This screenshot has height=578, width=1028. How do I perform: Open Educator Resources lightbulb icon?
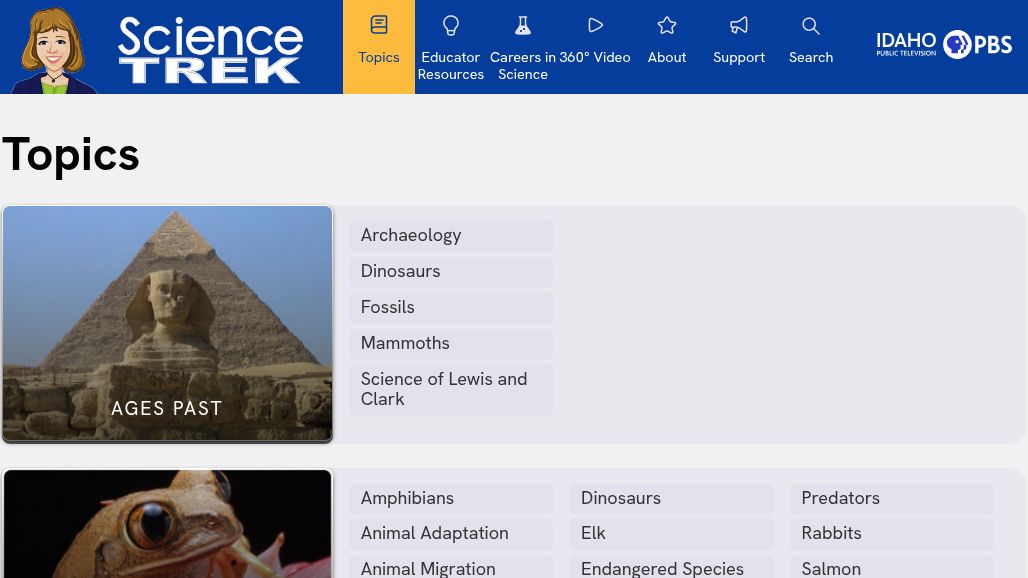tap(451, 26)
